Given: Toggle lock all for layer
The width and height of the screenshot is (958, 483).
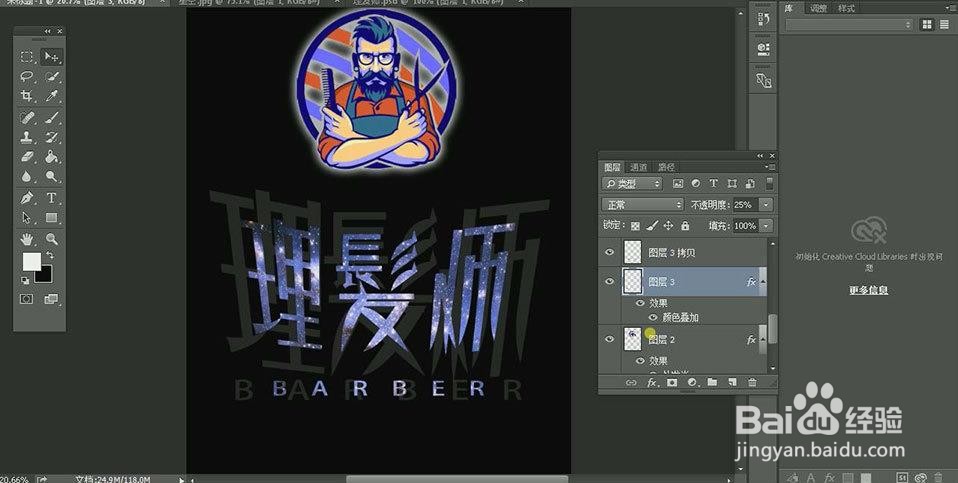Looking at the screenshot, I should (685, 226).
